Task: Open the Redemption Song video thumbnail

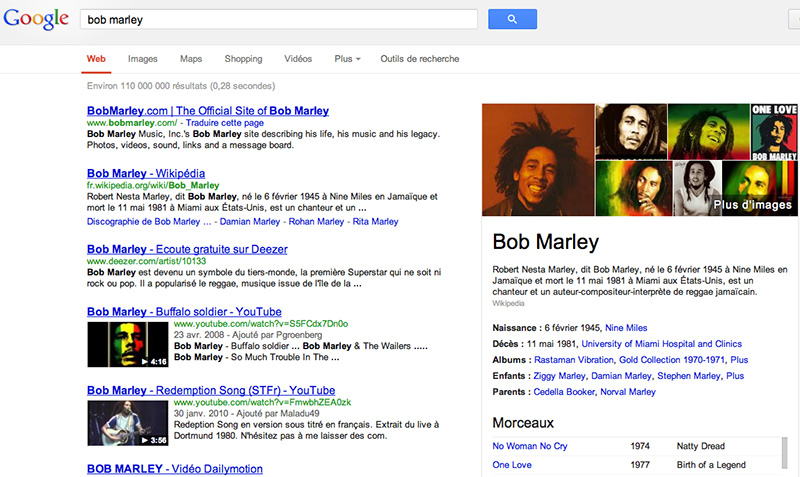Action: click(x=127, y=422)
